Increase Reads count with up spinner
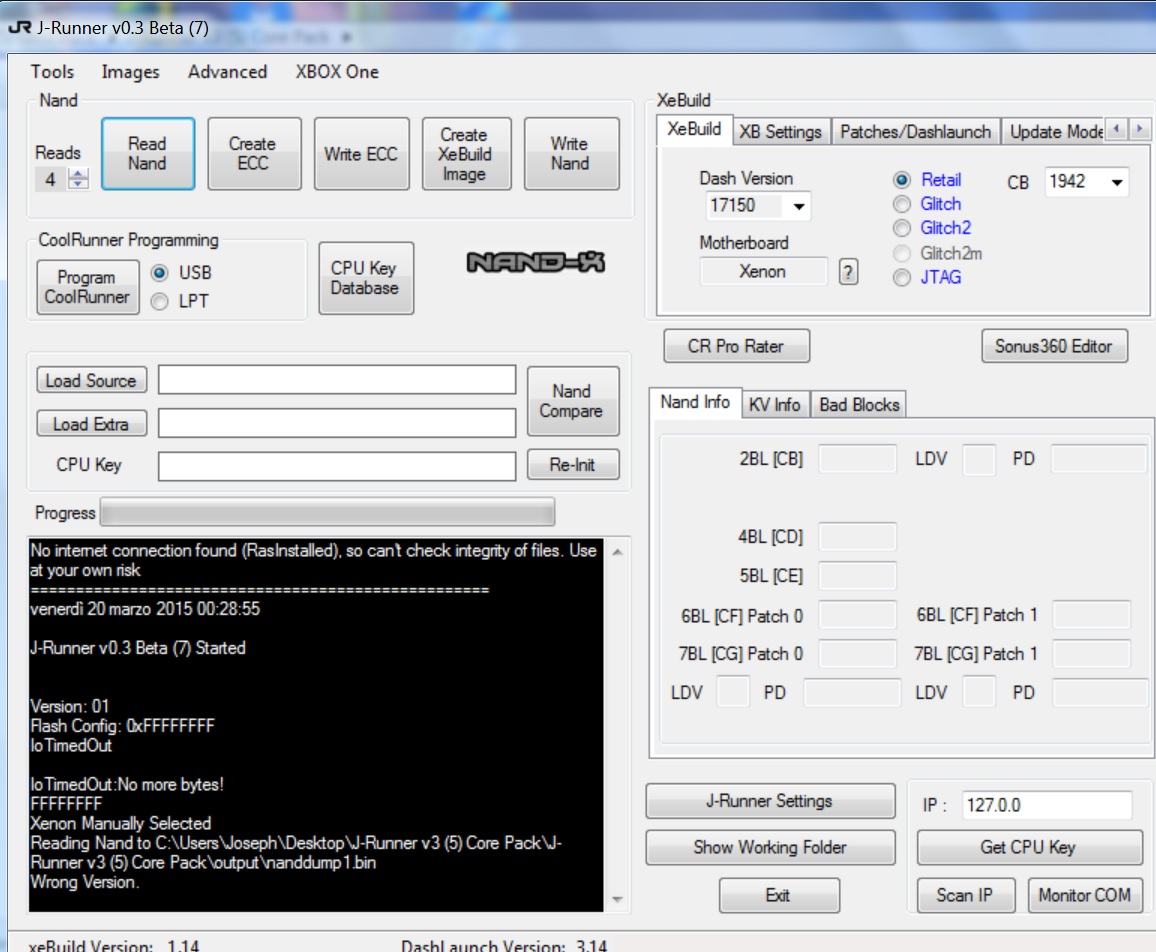The width and height of the screenshot is (1156, 952). 78,174
